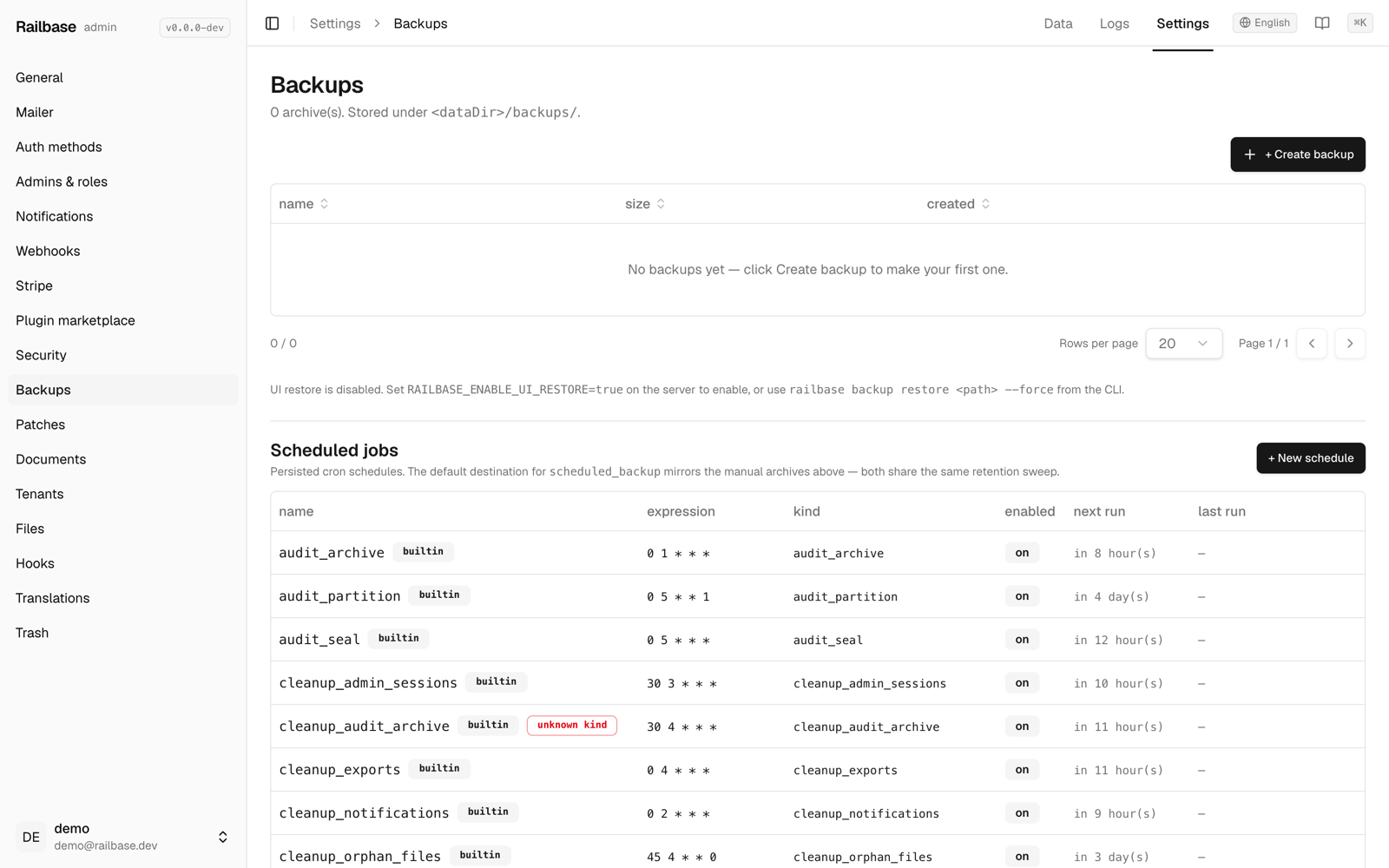Open Files section
Viewport: 1389px width, 868px height.
coord(123,529)
